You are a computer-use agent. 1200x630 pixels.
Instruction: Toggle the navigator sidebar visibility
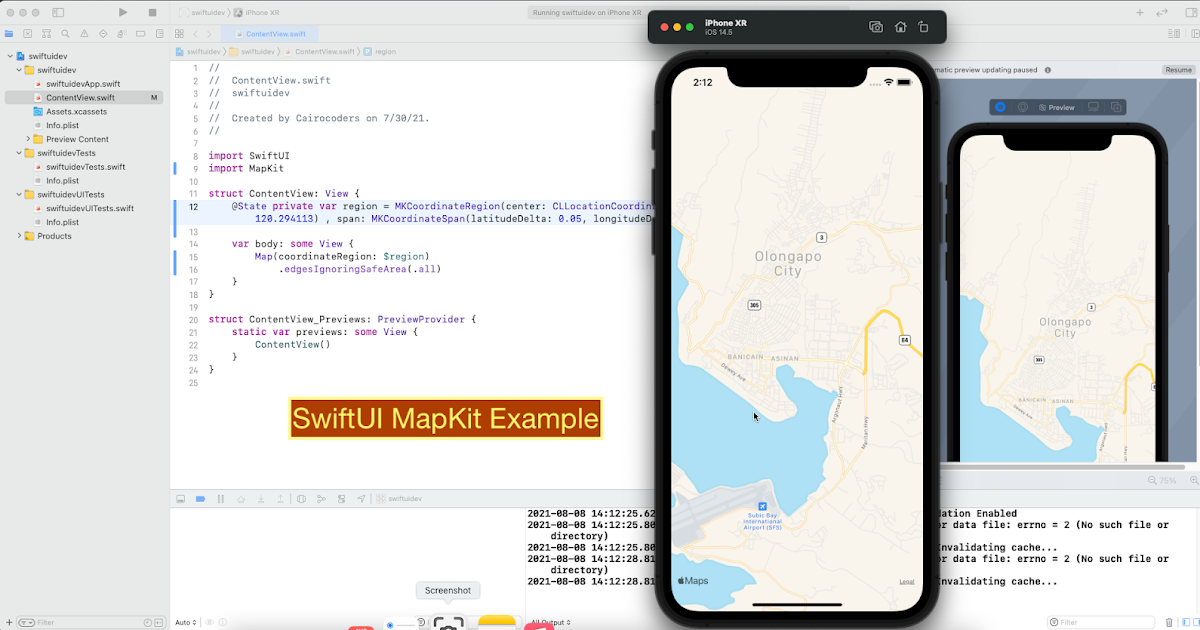click(x=57, y=12)
